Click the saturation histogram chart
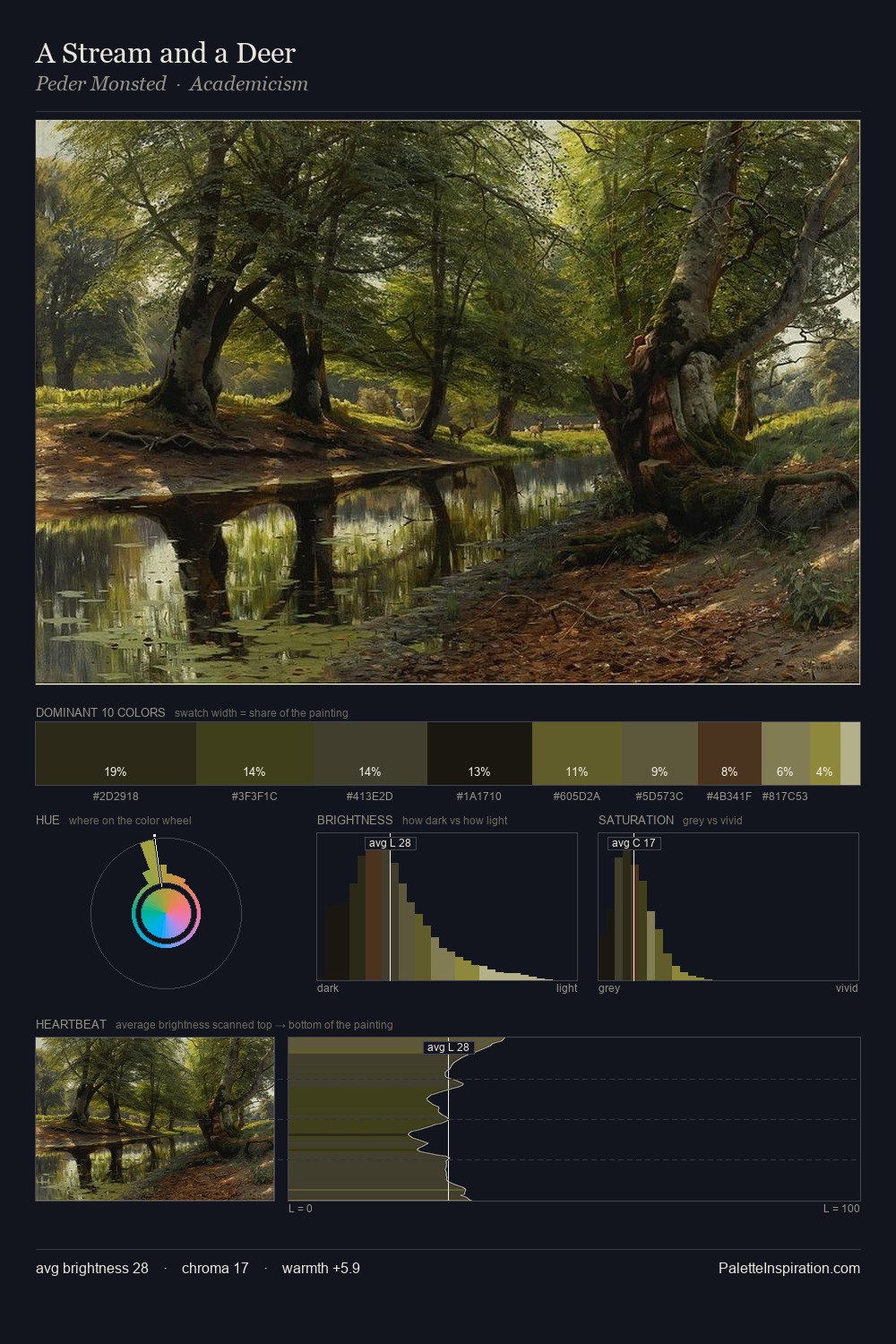Viewport: 896px width, 1344px height. [x=728, y=907]
